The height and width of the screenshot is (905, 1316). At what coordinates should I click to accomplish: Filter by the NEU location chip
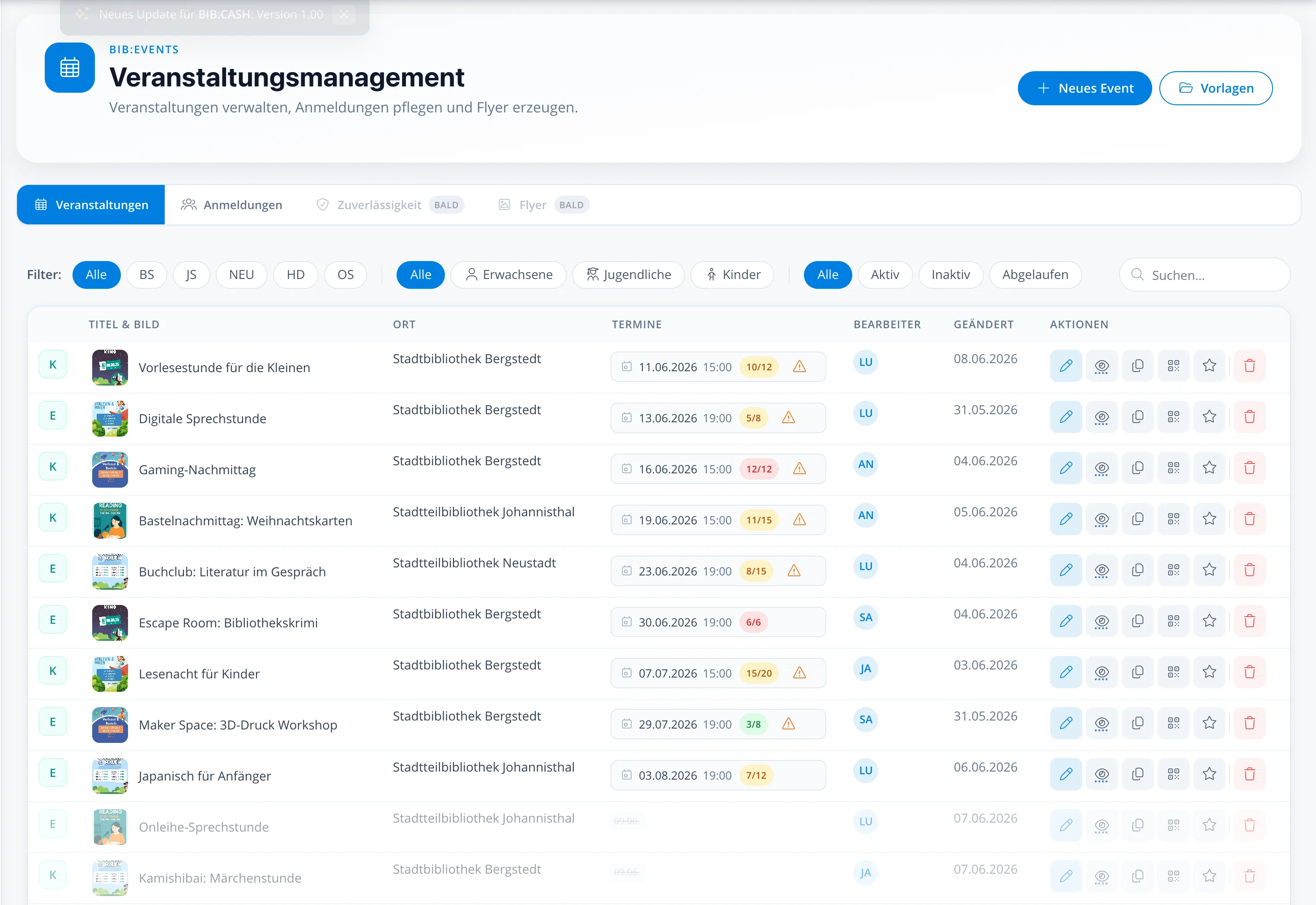click(241, 275)
